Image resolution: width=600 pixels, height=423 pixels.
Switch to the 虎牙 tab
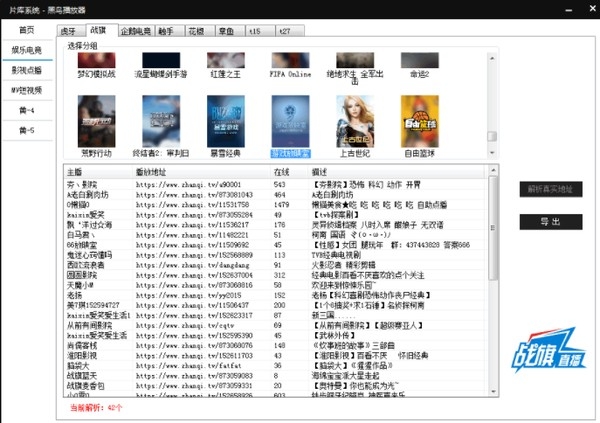pyautogui.click(x=71, y=31)
